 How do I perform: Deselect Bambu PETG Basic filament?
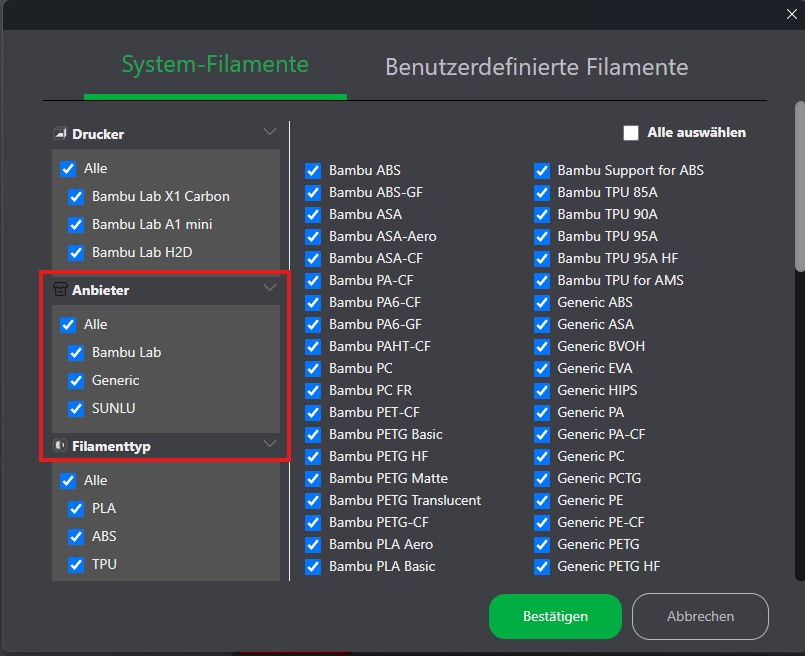[x=313, y=435]
